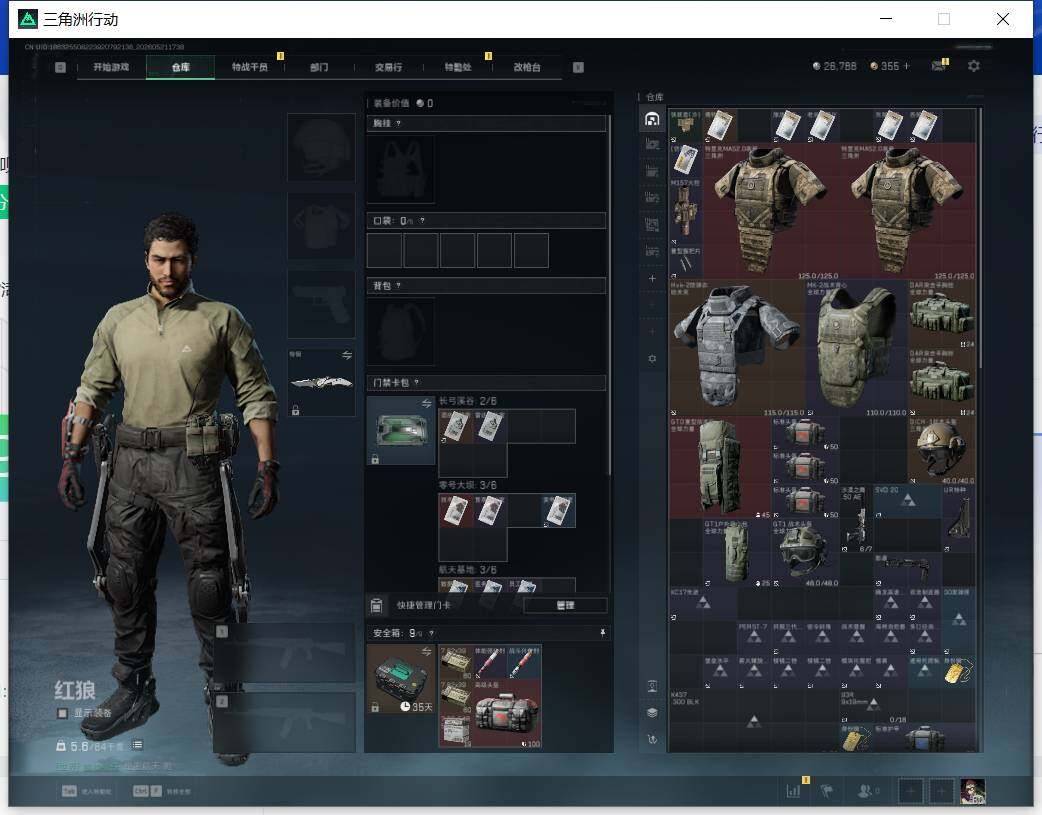Click the empty backpack slot
This screenshot has width=1042, height=815.
click(401, 332)
